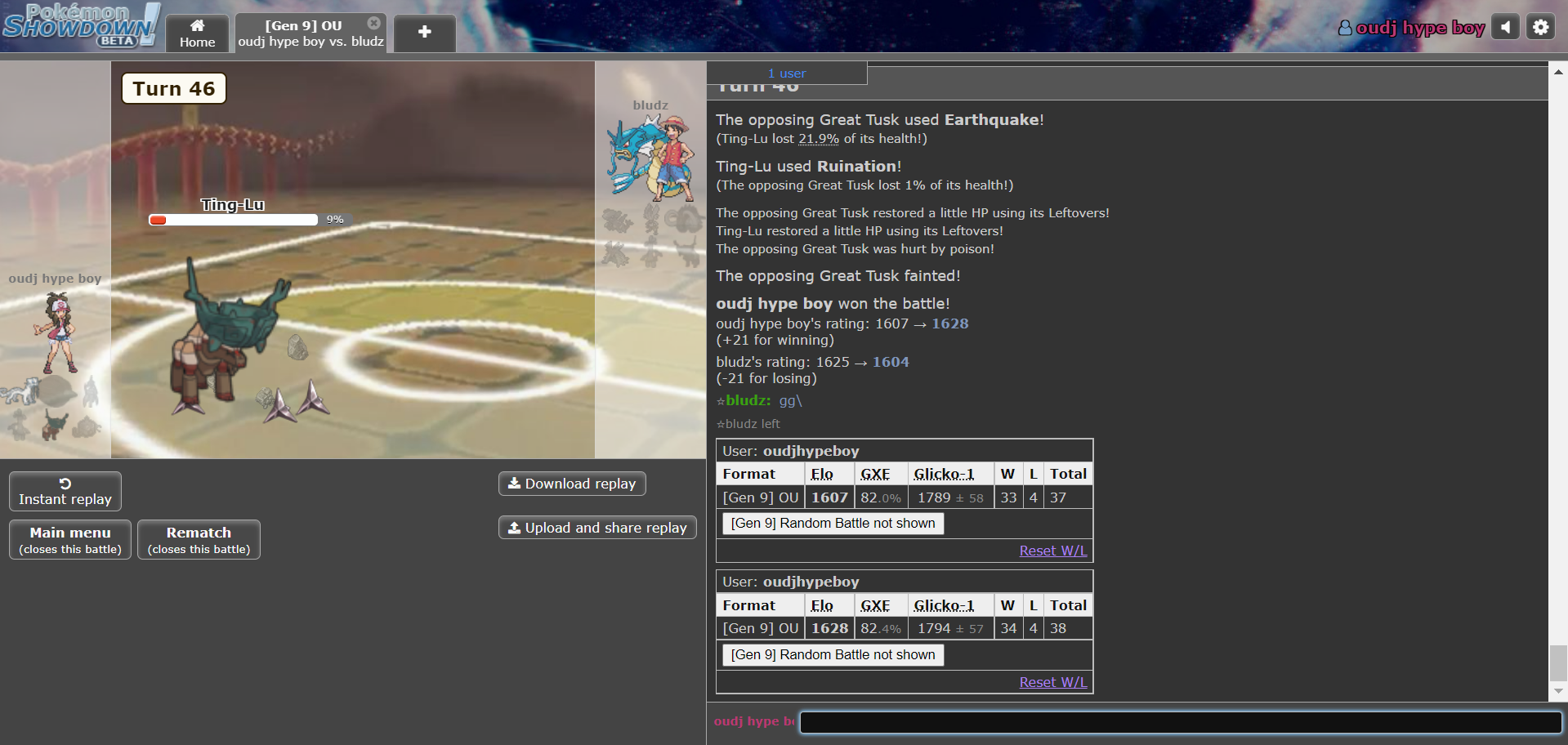This screenshot has width=1568, height=745.
Task: Click the first Reset W/L link
Action: coord(1052,551)
